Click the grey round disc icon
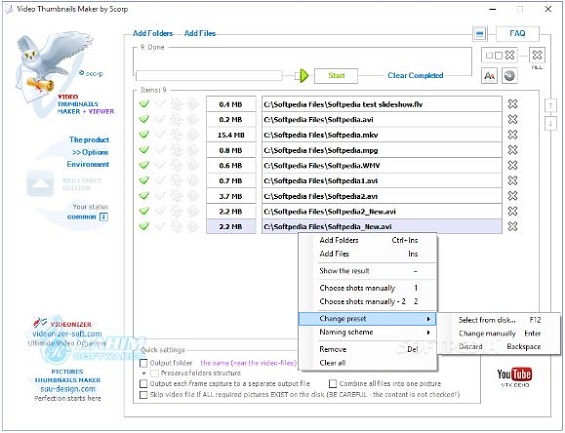The width and height of the screenshot is (565, 433). pos(509,76)
